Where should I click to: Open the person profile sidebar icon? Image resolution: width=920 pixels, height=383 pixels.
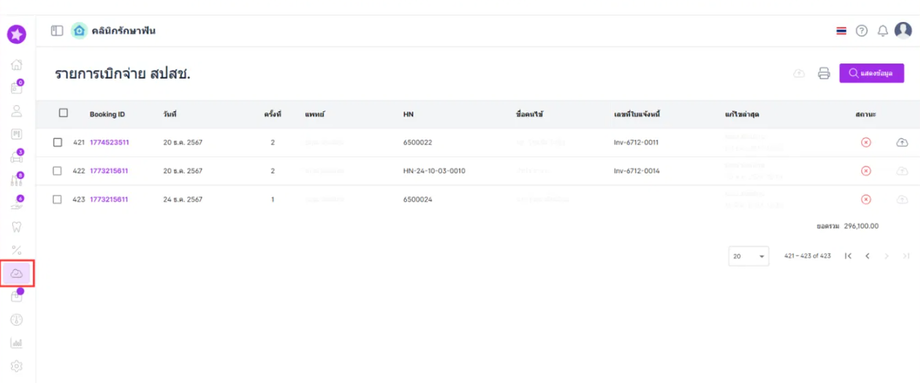pyautogui.click(x=17, y=110)
